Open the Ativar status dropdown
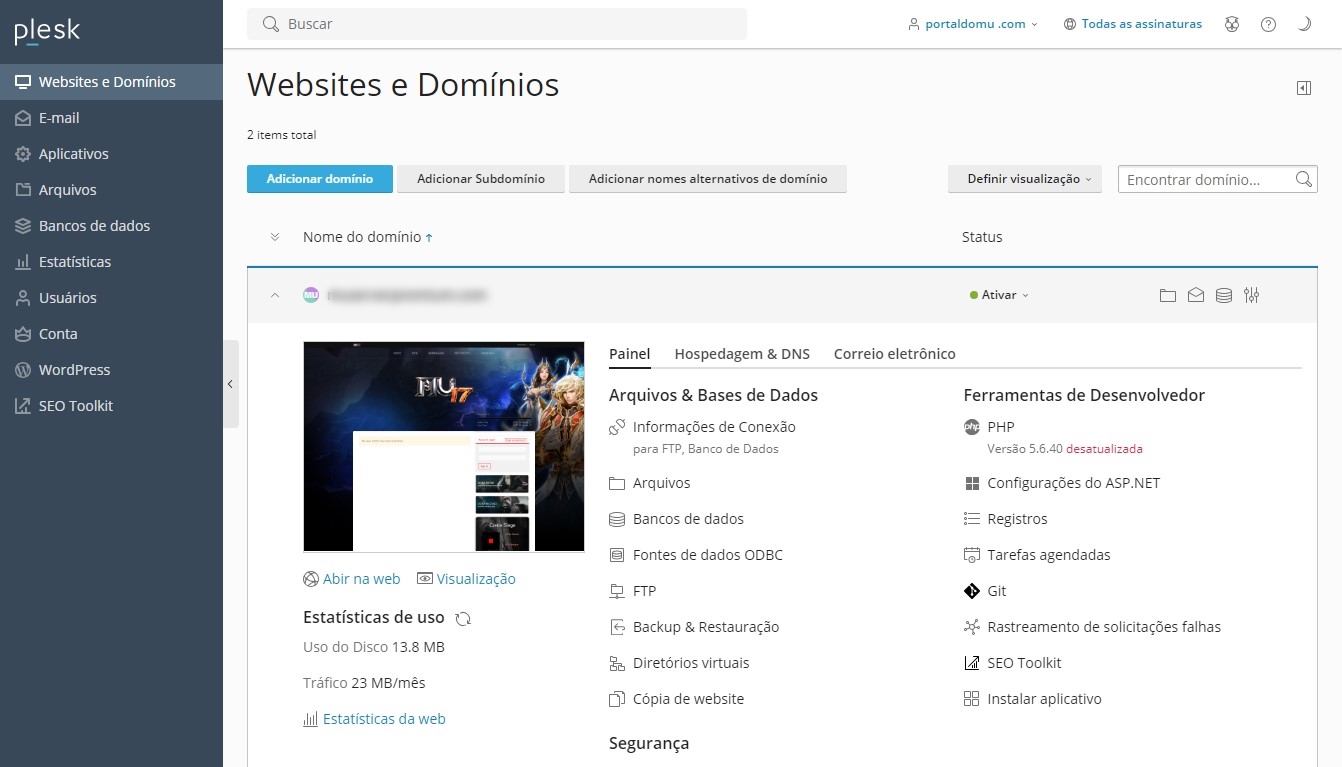Viewport: 1342px width, 767px height. [999, 295]
